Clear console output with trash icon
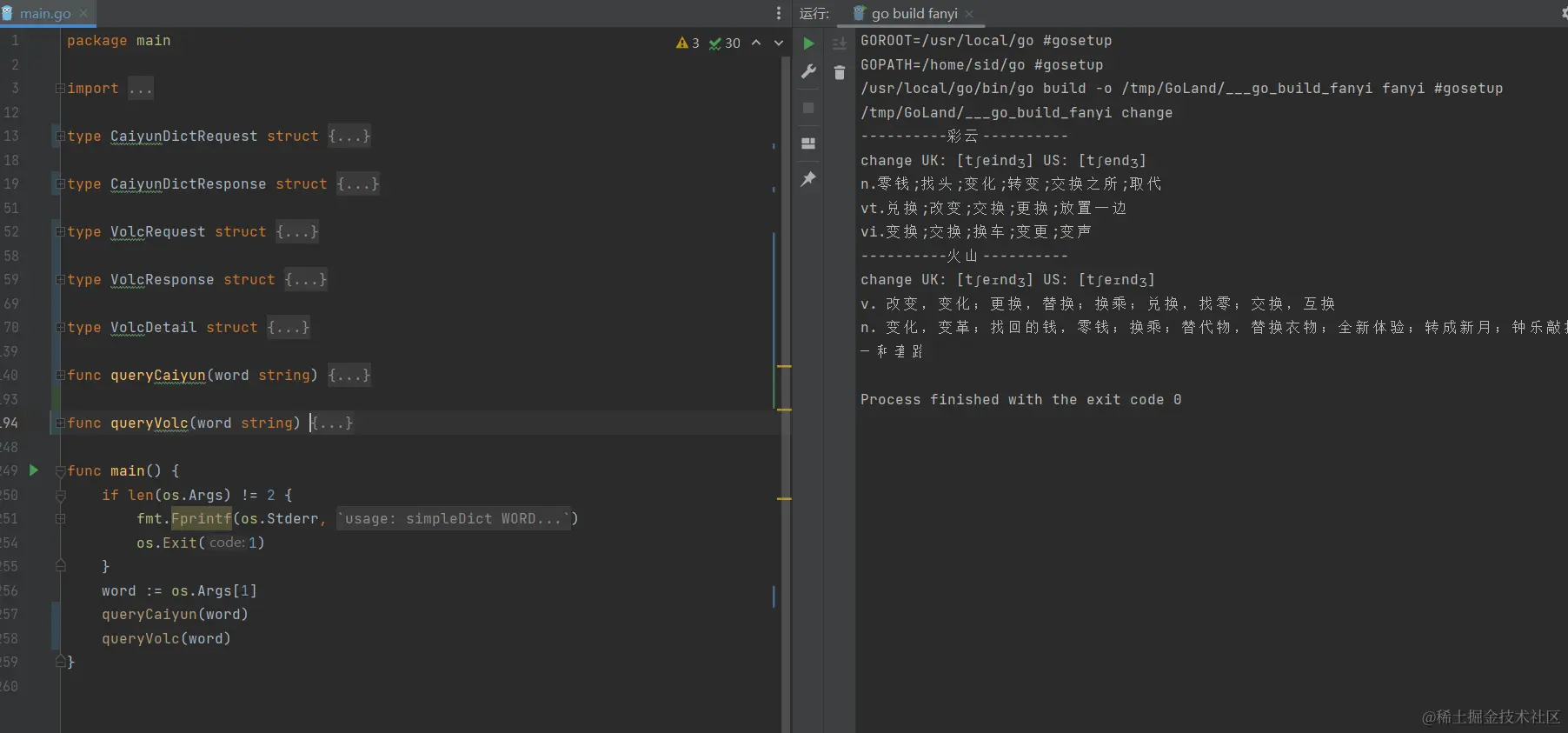Image resolution: width=1568 pixels, height=733 pixels. click(840, 73)
